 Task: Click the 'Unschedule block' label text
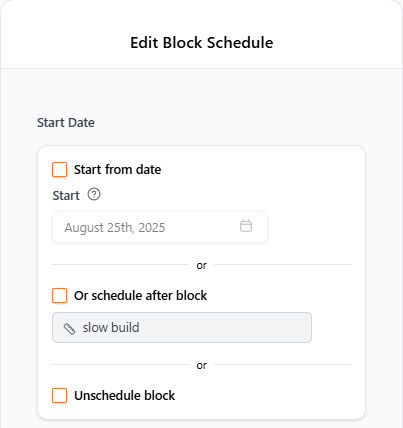click(124, 396)
